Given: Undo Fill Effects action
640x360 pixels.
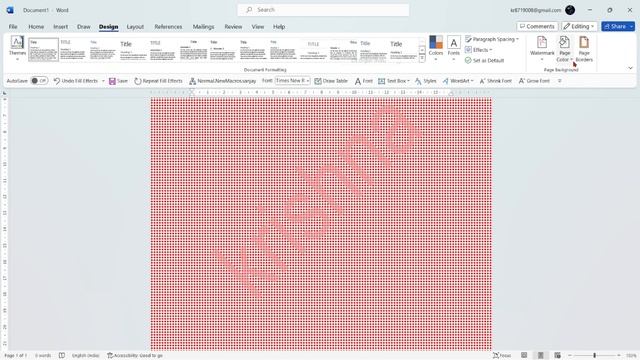Looking at the screenshot, I should point(76,81).
